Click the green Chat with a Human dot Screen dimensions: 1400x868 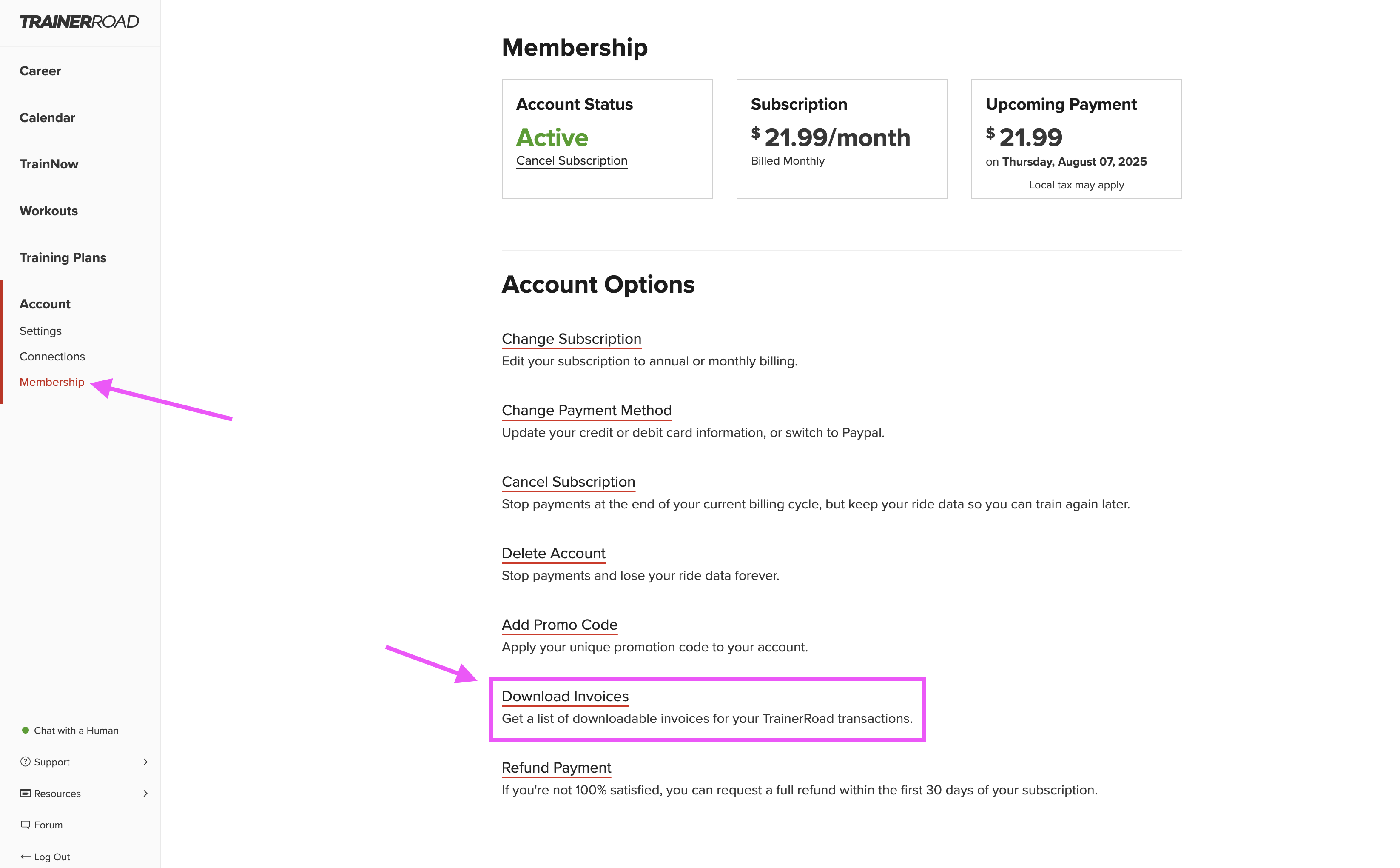point(25,730)
